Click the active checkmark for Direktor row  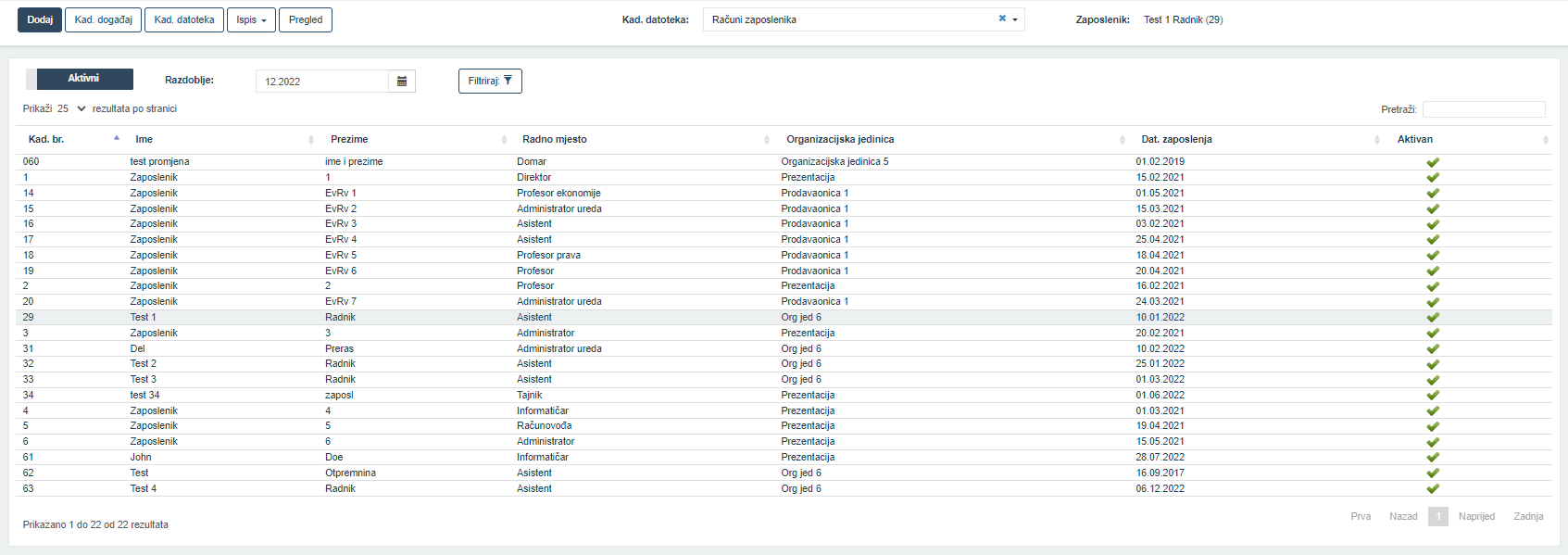[1433, 178]
